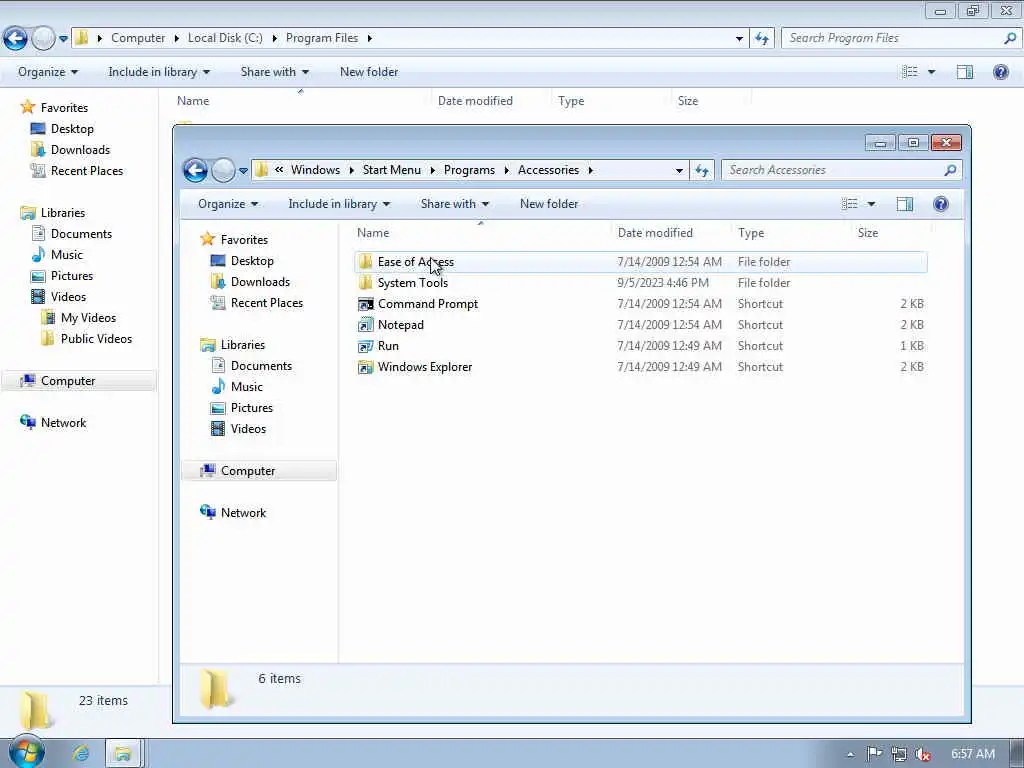Select Windows Explorer shortcut
This screenshot has width=1024, height=768.
point(424,367)
